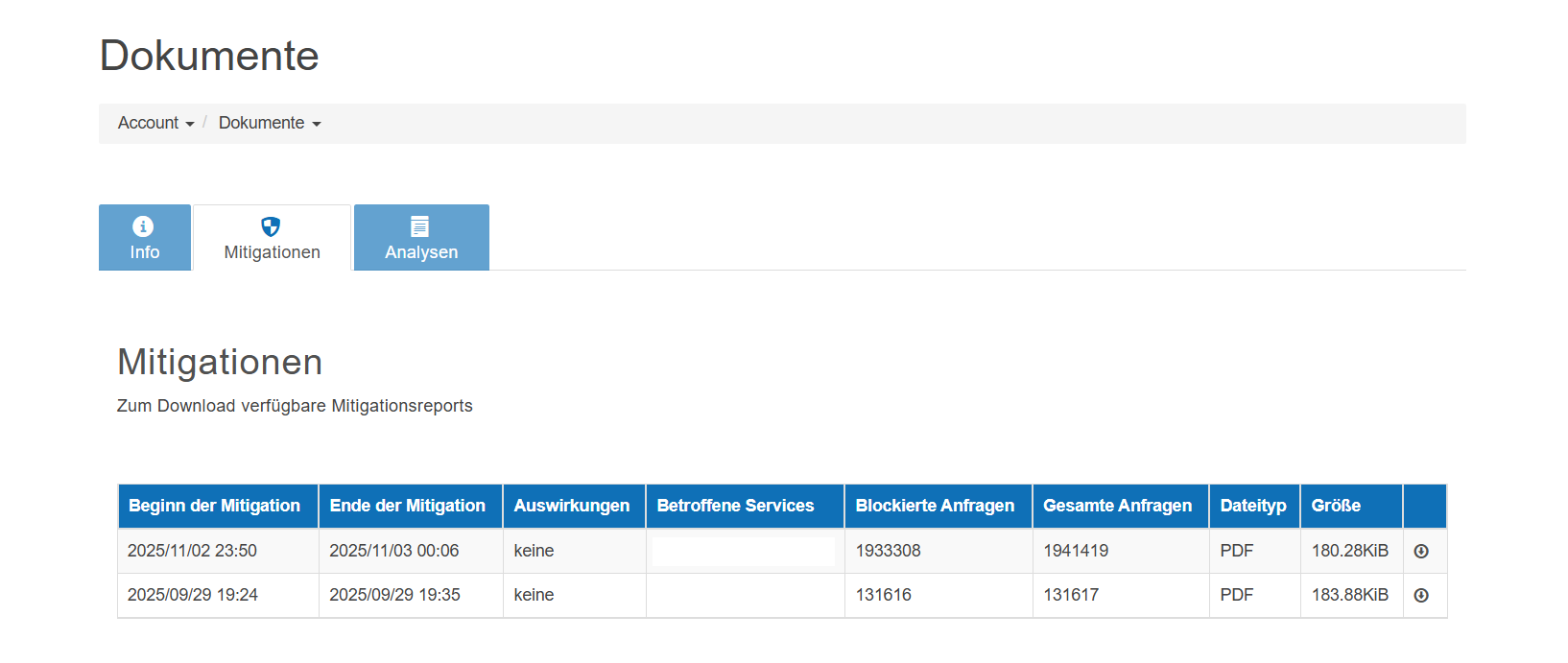This screenshot has width=1568, height=663.
Task: Select the Mitigationen tab label
Action: [x=273, y=252]
